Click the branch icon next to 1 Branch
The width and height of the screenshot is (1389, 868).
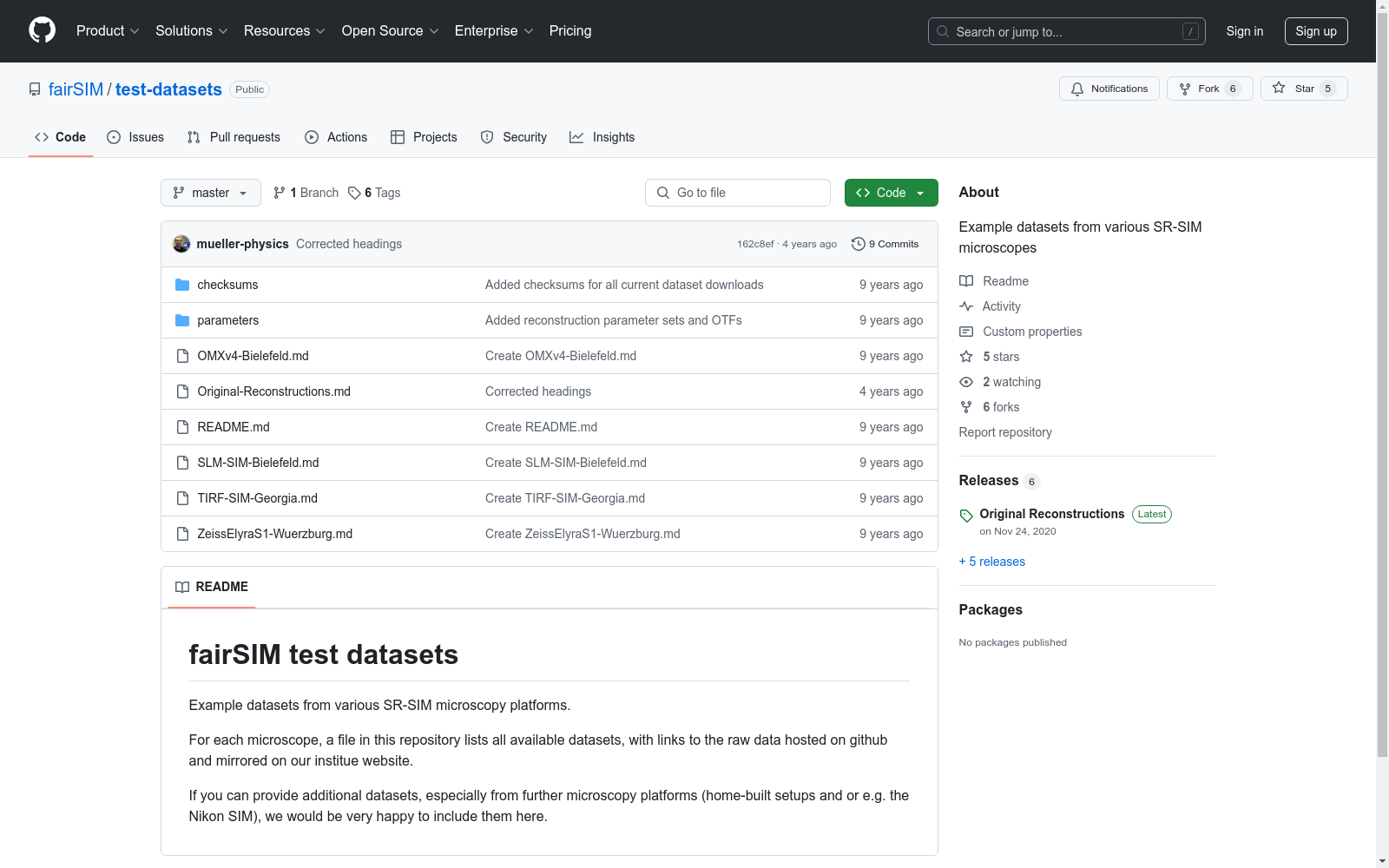pyautogui.click(x=280, y=193)
